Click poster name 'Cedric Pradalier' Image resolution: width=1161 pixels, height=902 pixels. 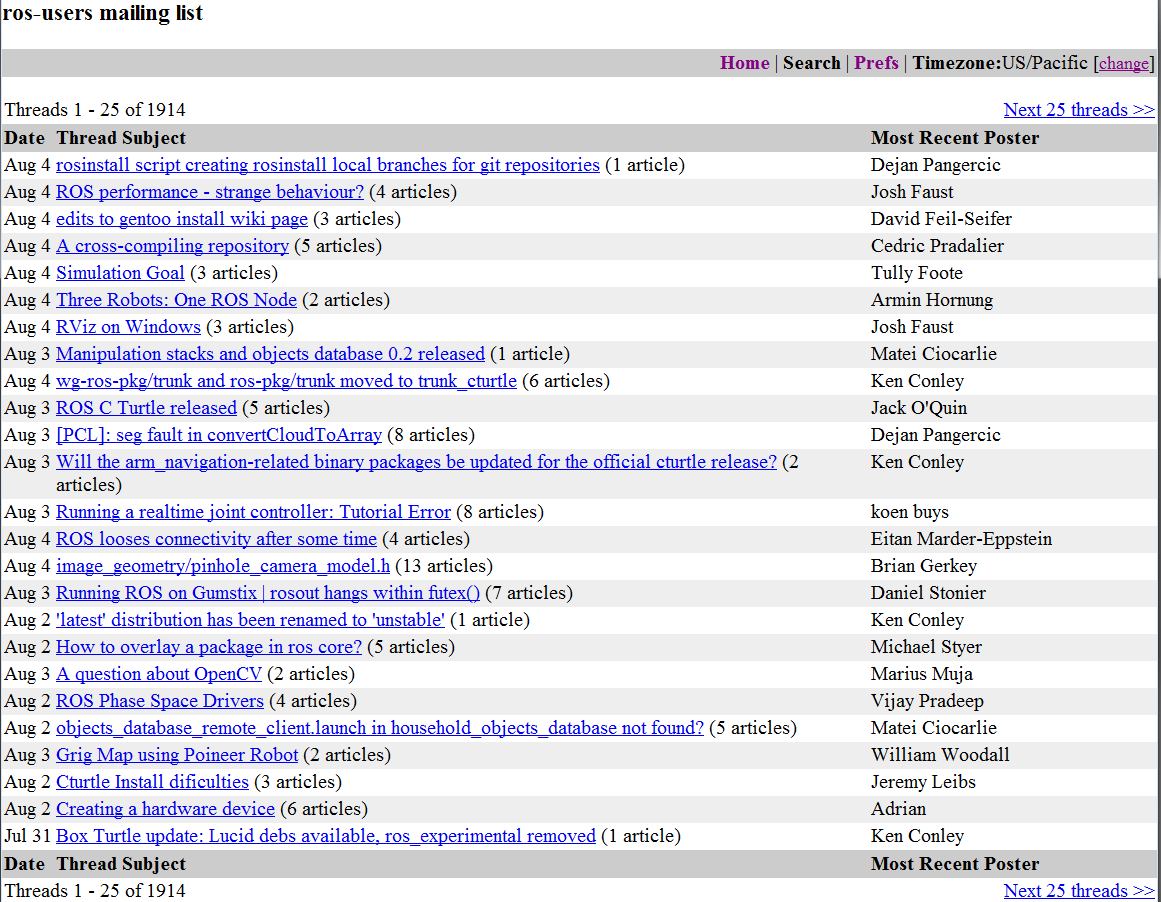coord(937,246)
